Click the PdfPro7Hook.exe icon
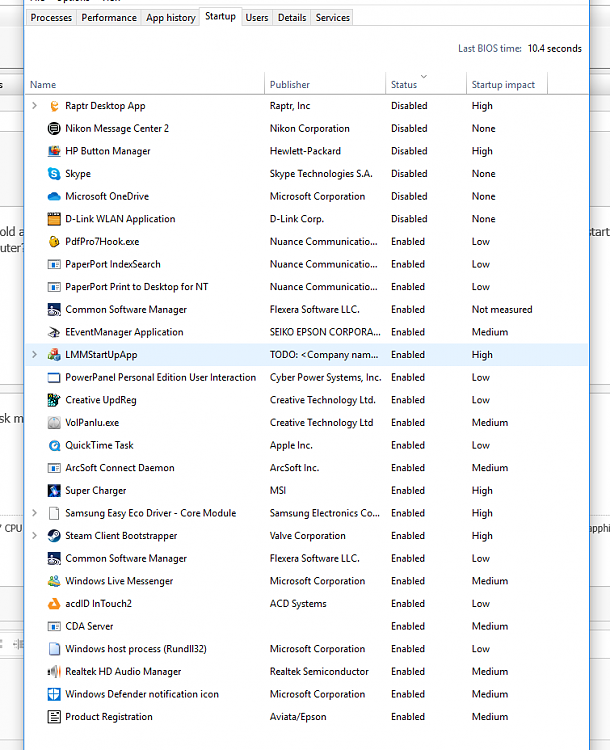610x750 pixels. click(x=54, y=242)
